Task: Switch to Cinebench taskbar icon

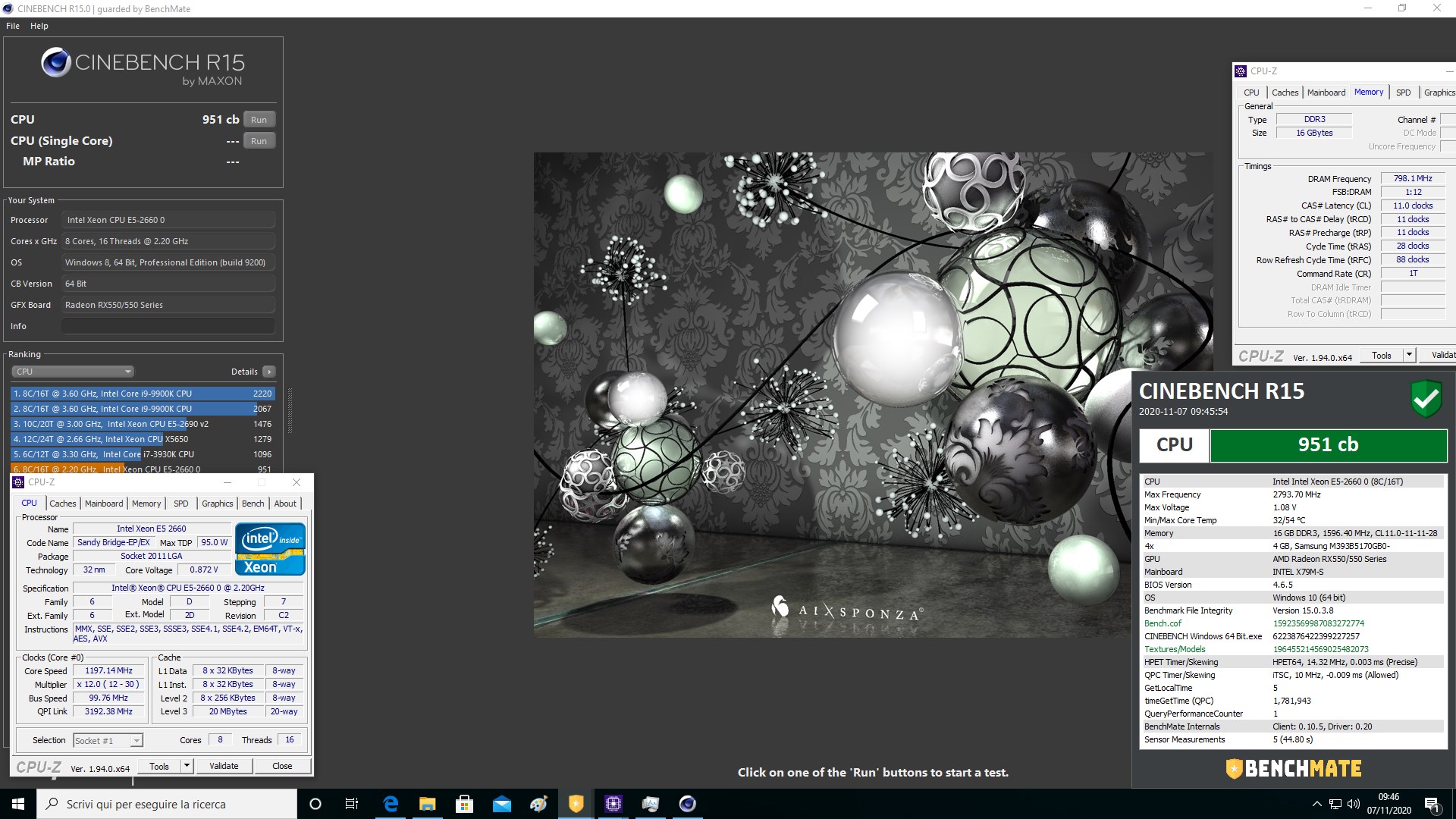Action: click(x=688, y=804)
